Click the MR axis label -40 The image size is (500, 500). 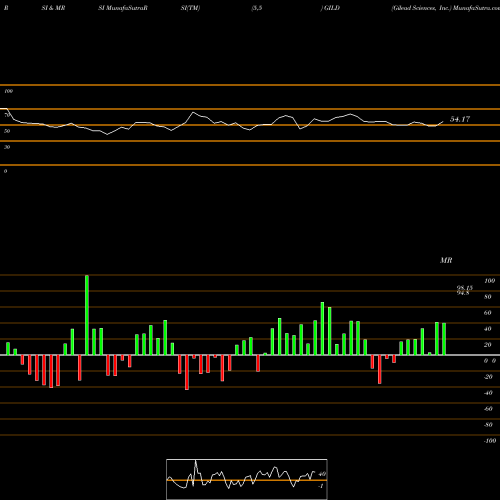coord(488,393)
